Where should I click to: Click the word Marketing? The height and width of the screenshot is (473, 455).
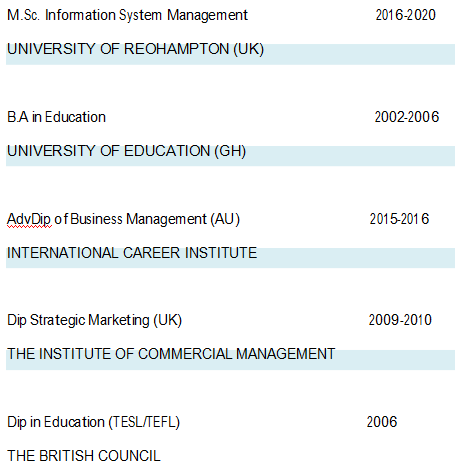119,321
